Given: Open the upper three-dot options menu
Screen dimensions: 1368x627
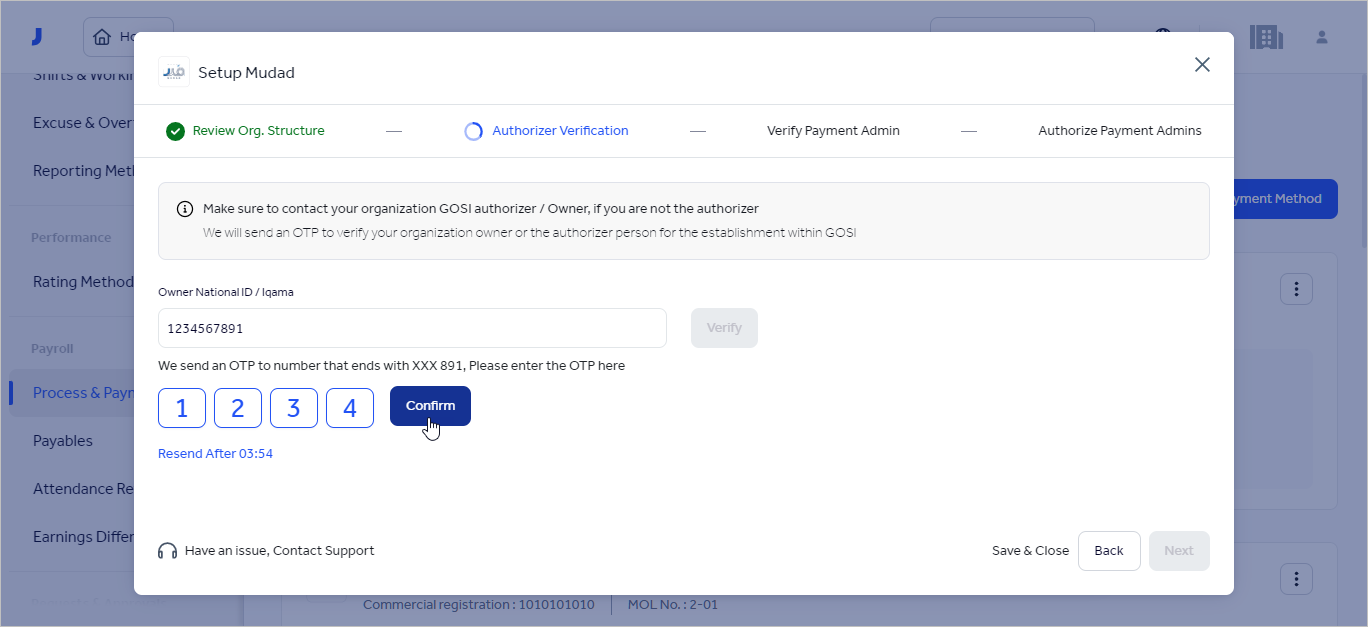Looking at the screenshot, I should click(1296, 289).
